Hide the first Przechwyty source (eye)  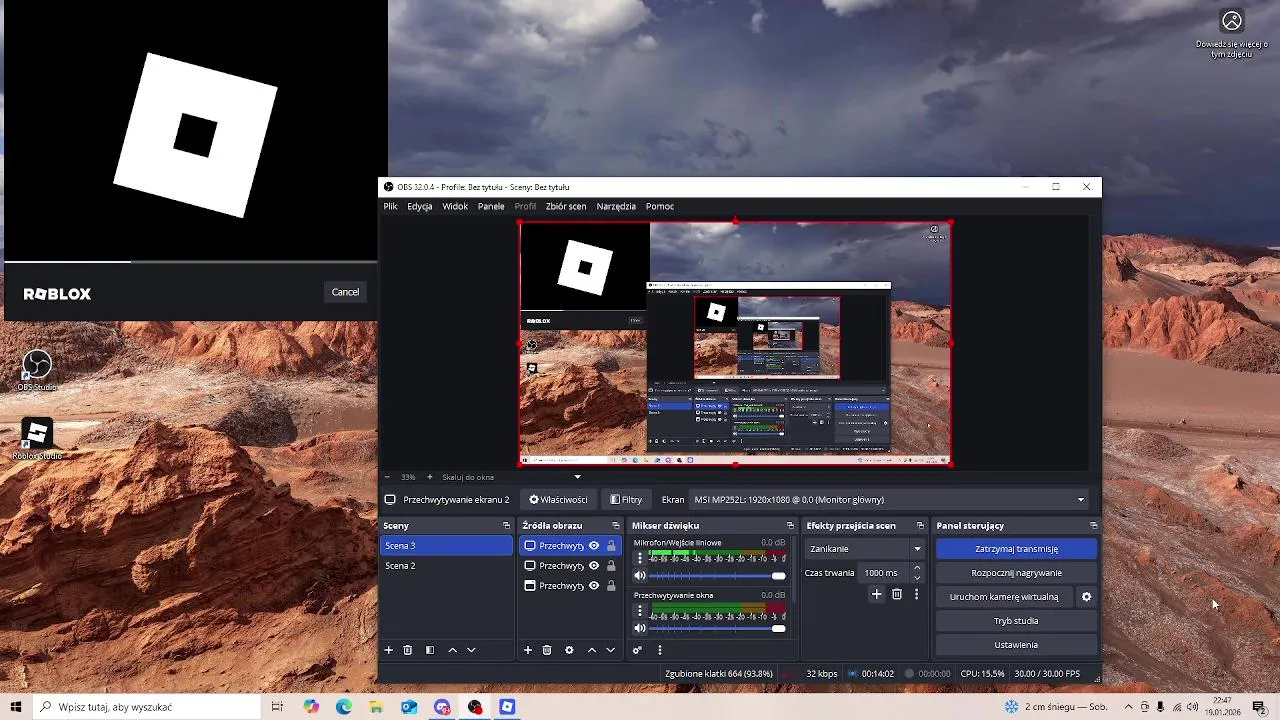(x=594, y=546)
